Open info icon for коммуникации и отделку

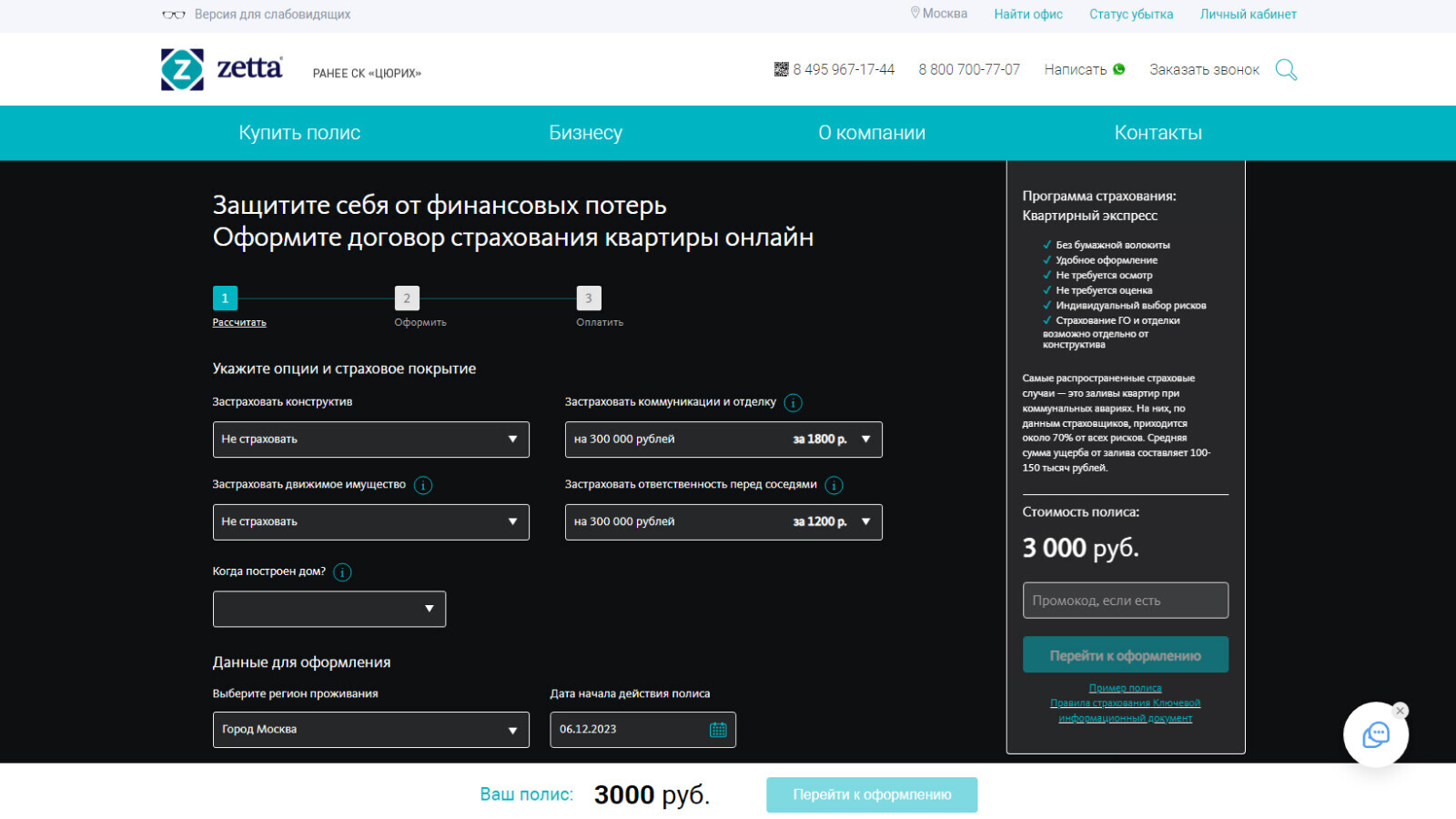tap(794, 402)
